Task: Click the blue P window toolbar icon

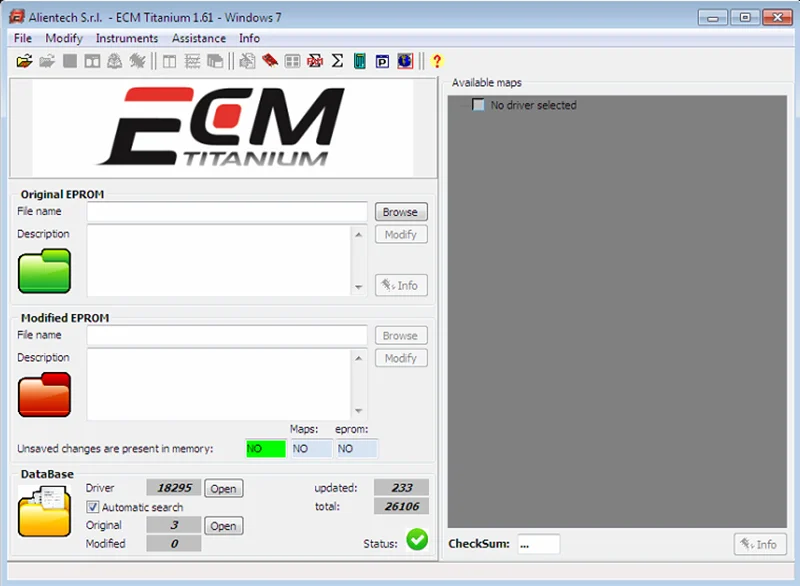Action: coord(382,62)
